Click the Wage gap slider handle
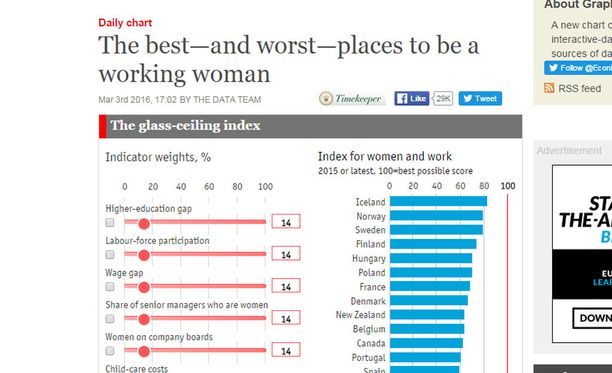 click(144, 288)
